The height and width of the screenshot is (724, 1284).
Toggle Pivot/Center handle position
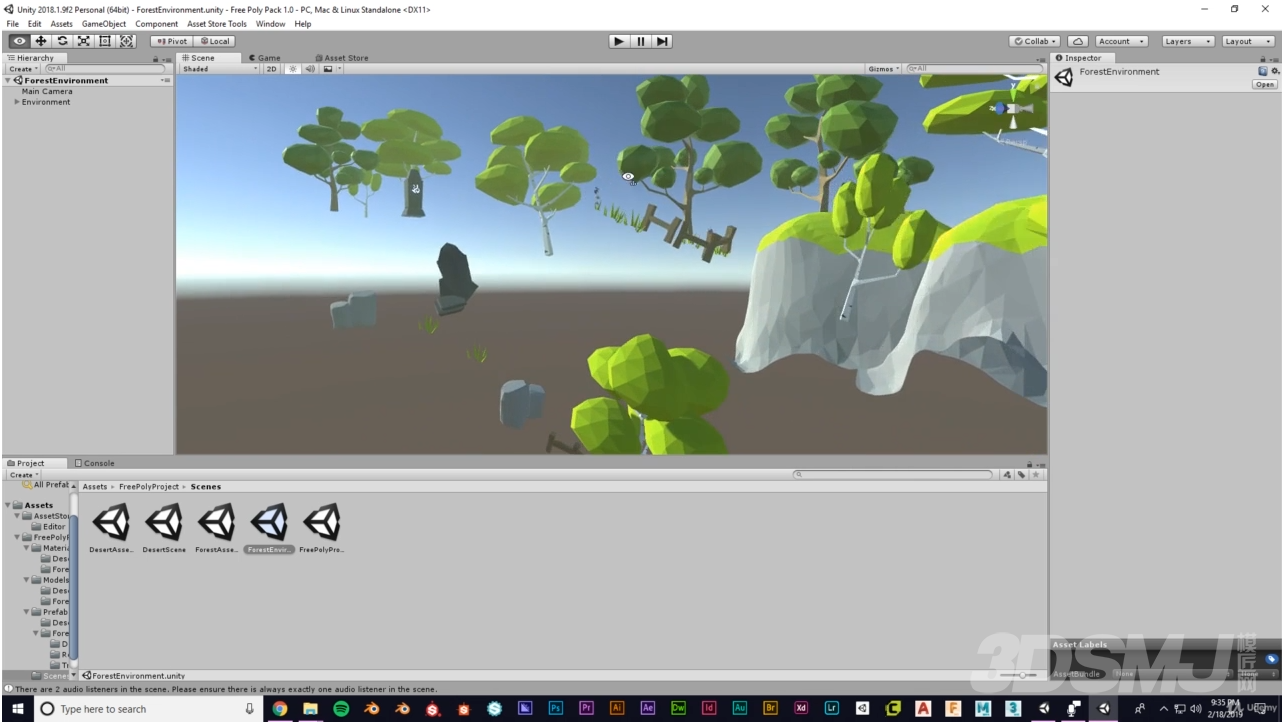[x=172, y=41]
